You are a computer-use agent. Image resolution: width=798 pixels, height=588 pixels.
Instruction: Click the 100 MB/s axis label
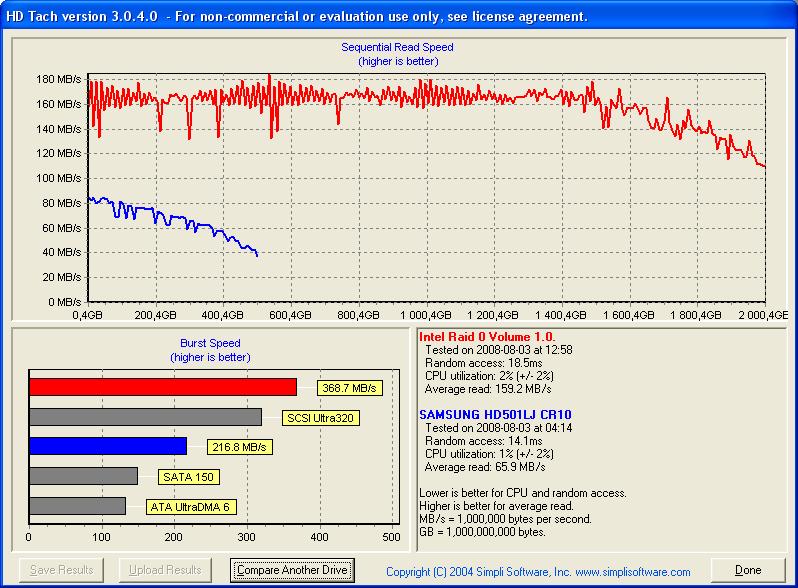[x=59, y=178]
